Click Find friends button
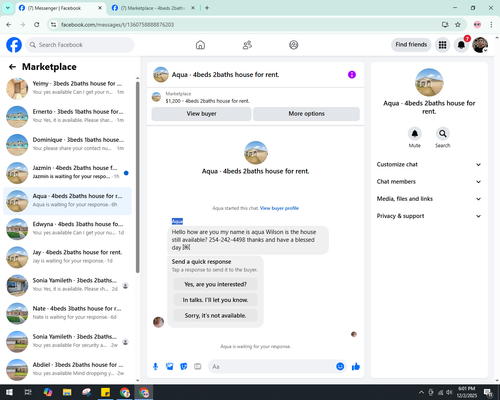Viewport: 500px width, 400px height. click(411, 45)
